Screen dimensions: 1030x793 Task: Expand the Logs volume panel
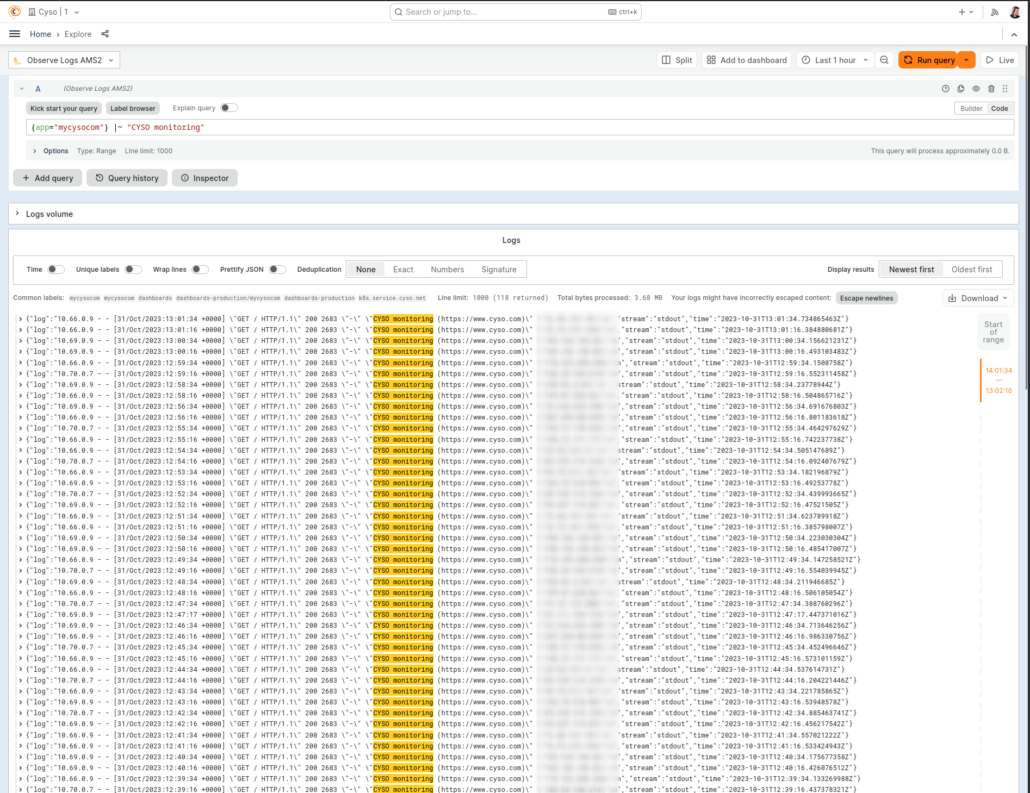pyautogui.click(x=18, y=214)
